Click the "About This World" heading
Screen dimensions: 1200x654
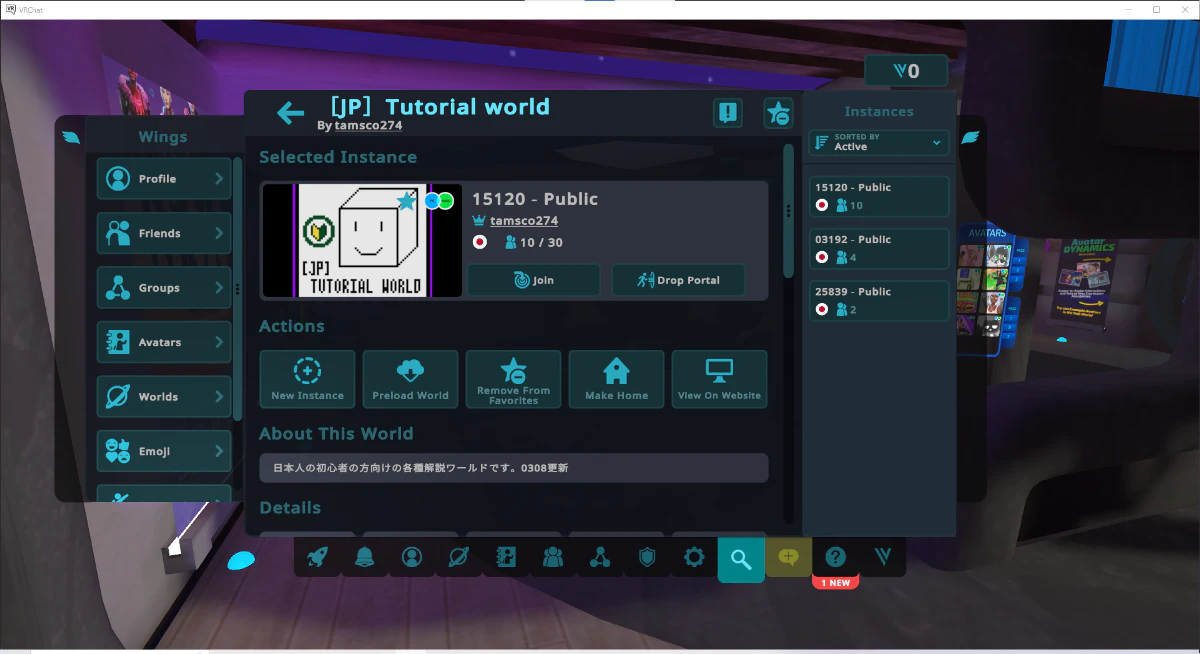tap(336, 434)
